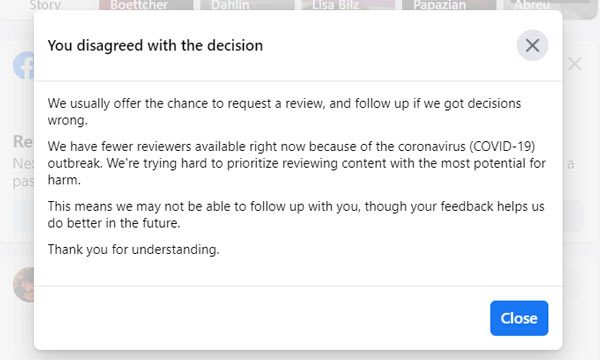Viewport: 600px width, 360px height.
Task: Click the round profile avatar behind the dialog
Action: (x=23, y=284)
